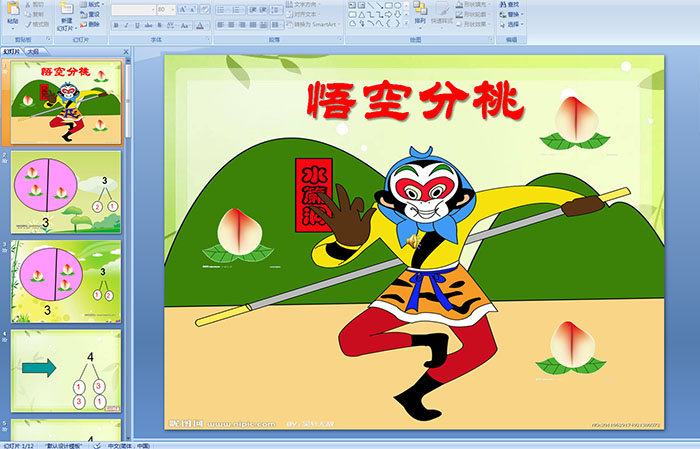Click the Cut (剪切) scissors icon

click(x=28, y=4)
